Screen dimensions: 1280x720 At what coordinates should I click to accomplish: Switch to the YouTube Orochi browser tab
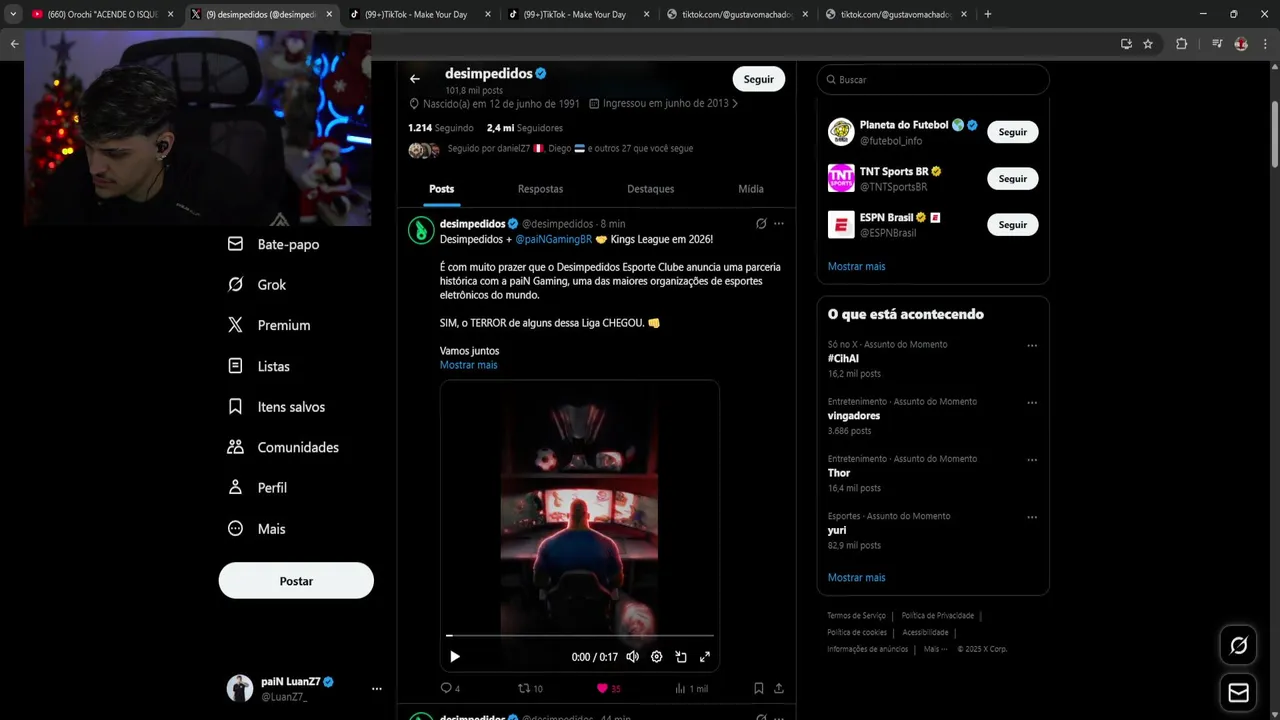click(103, 14)
